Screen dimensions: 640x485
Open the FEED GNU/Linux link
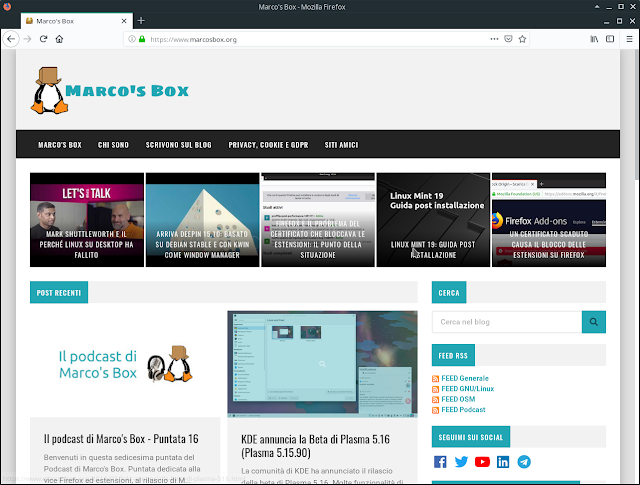pyautogui.click(x=468, y=389)
